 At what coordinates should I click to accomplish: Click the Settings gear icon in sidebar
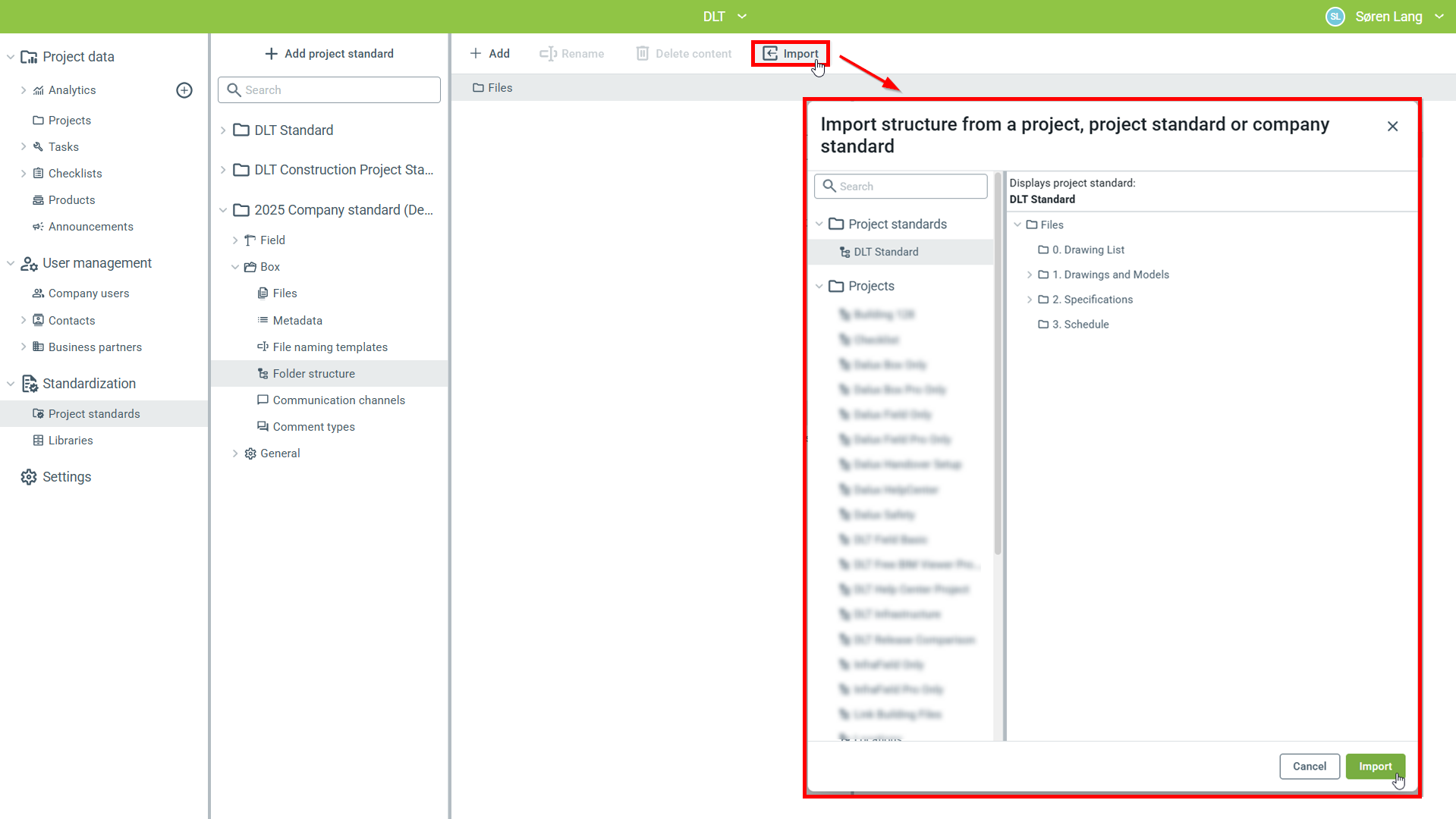(29, 477)
